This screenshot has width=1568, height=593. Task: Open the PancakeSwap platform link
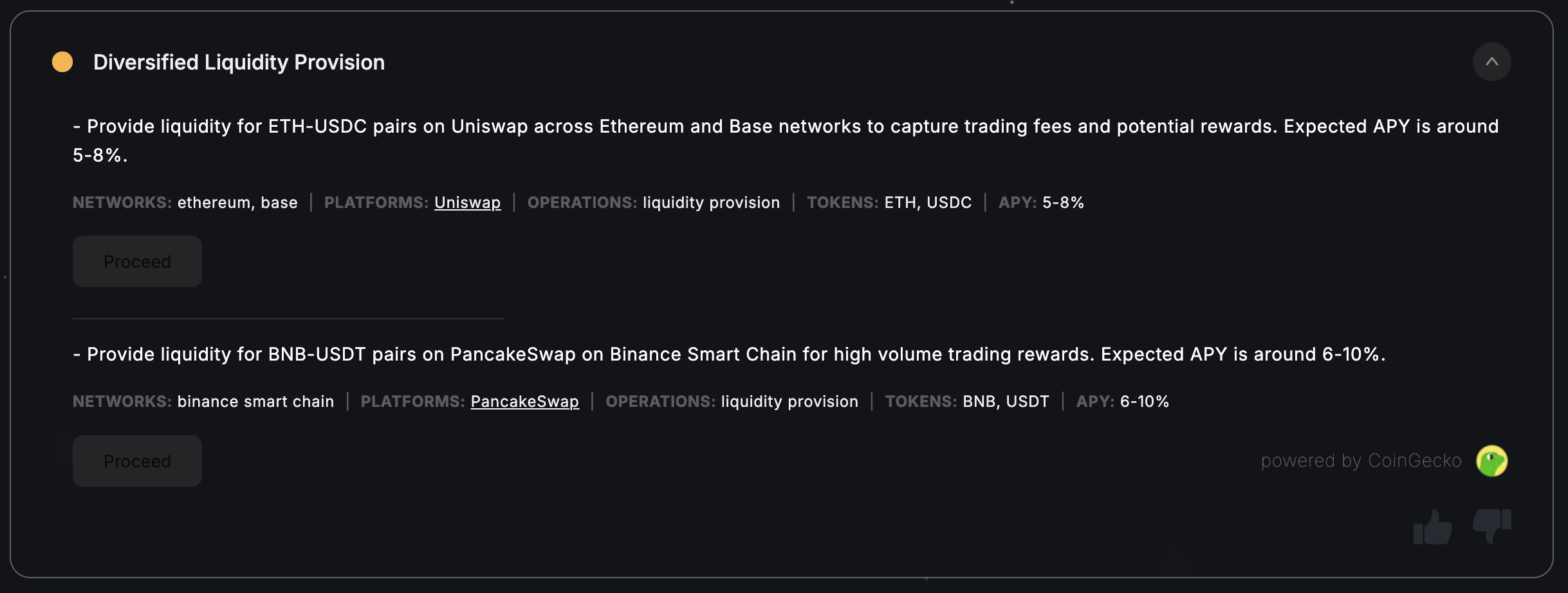click(x=524, y=401)
